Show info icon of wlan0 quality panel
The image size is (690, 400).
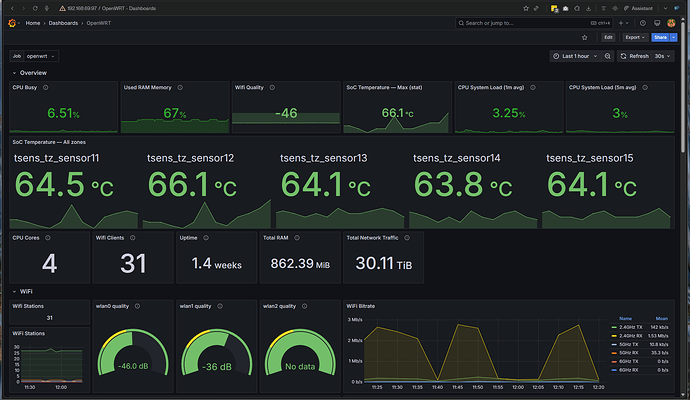coord(137,306)
